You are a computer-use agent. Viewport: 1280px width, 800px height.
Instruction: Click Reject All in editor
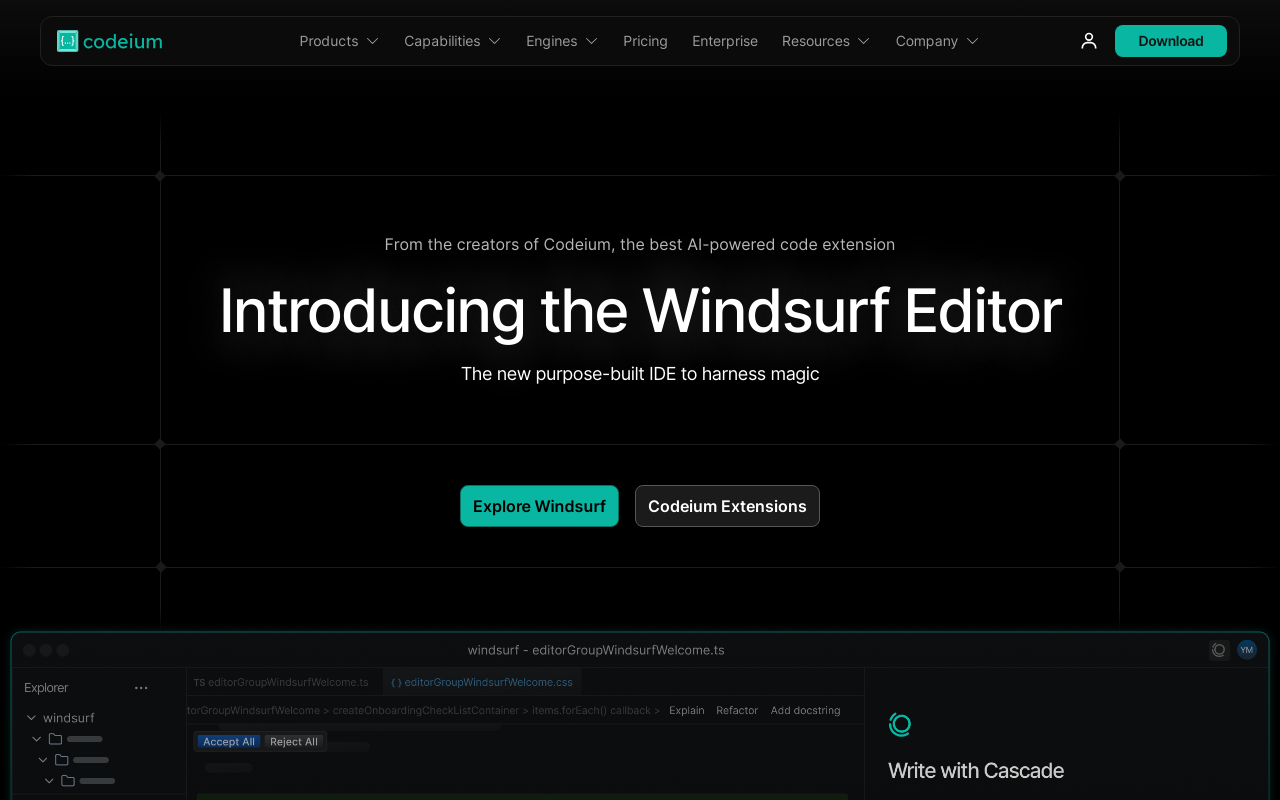[x=294, y=742]
